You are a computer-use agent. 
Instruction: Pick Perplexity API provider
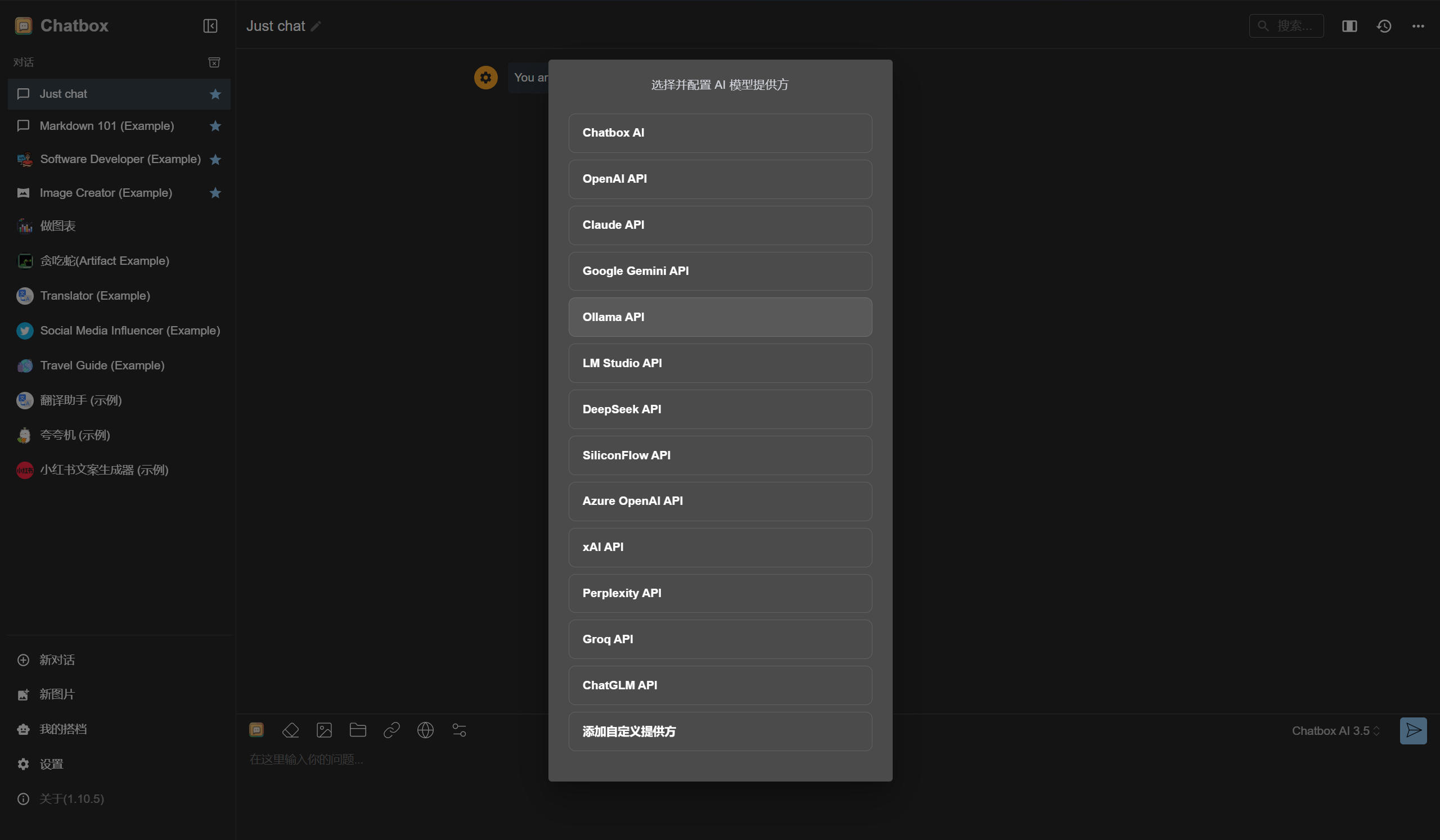(x=720, y=593)
